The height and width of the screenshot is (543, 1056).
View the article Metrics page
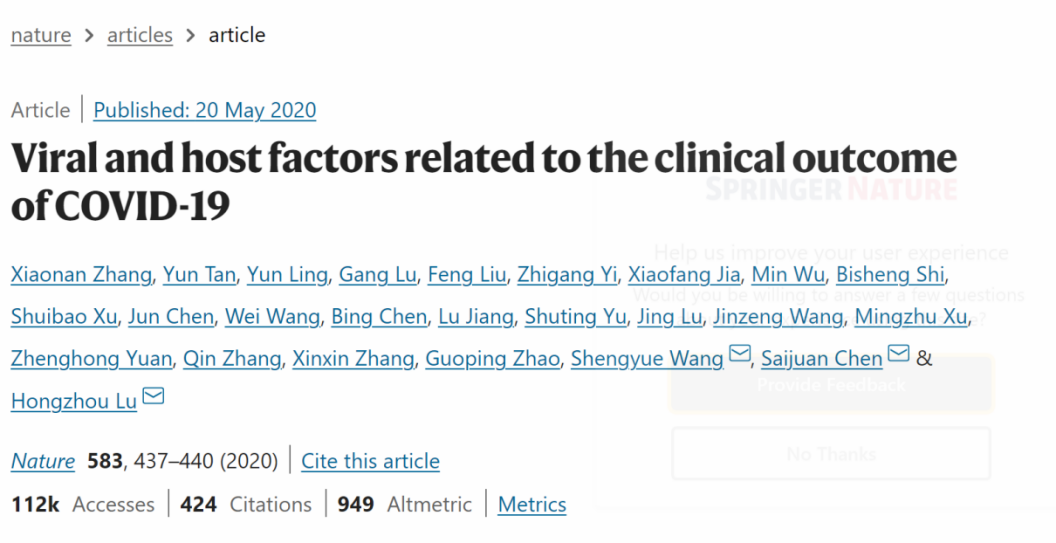tap(532, 504)
